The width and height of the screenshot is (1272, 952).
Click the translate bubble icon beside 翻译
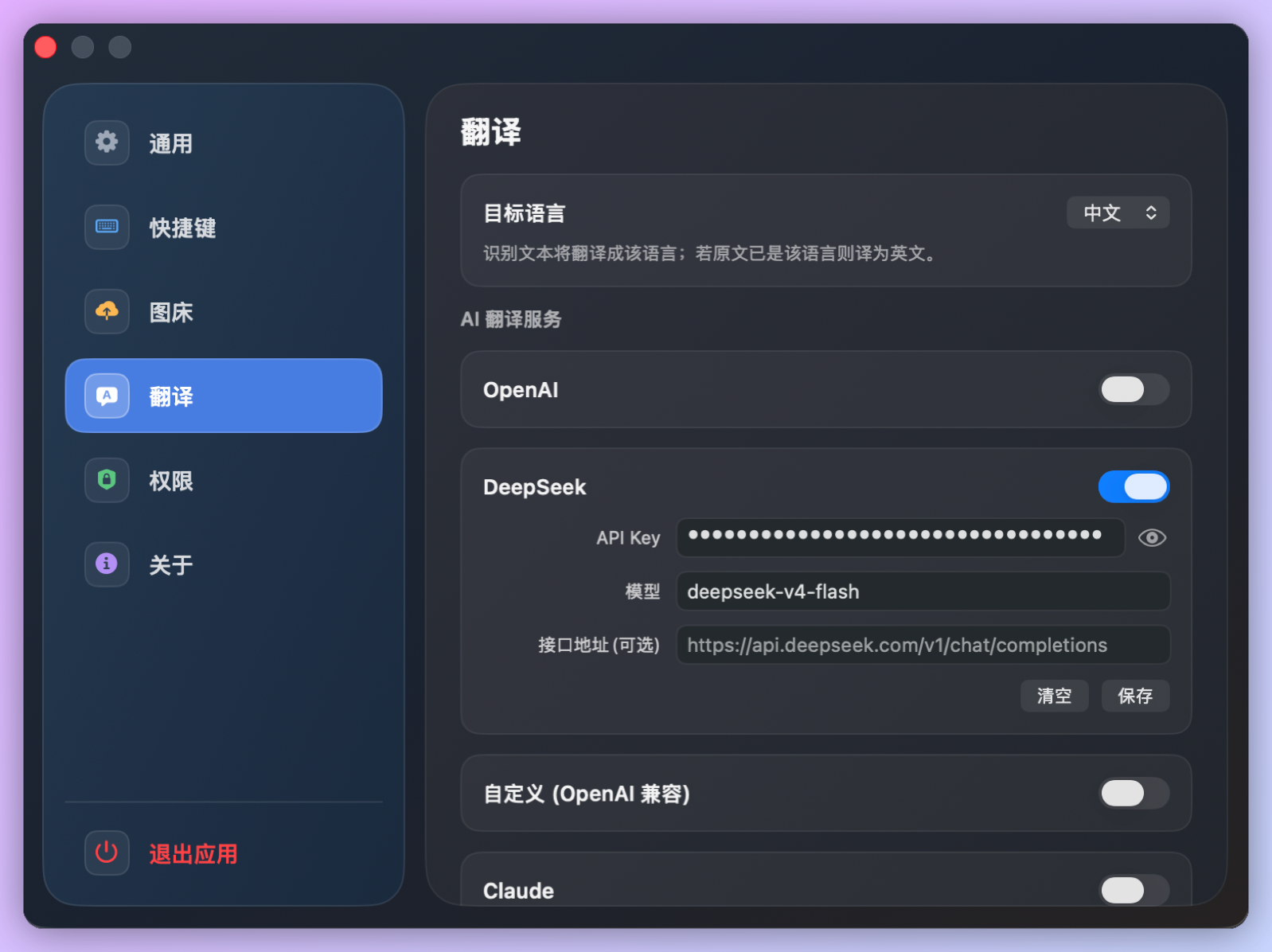coord(107,396)
